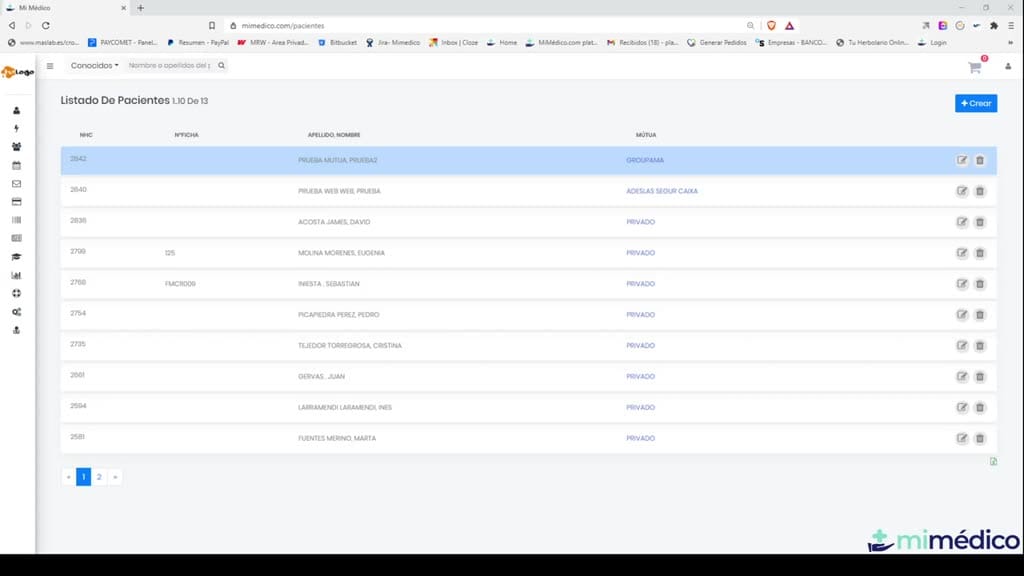This screenshot has height=576, width=1024.
Task: Click the lightning bolt sidebar icon
Action: click(16, 129)
